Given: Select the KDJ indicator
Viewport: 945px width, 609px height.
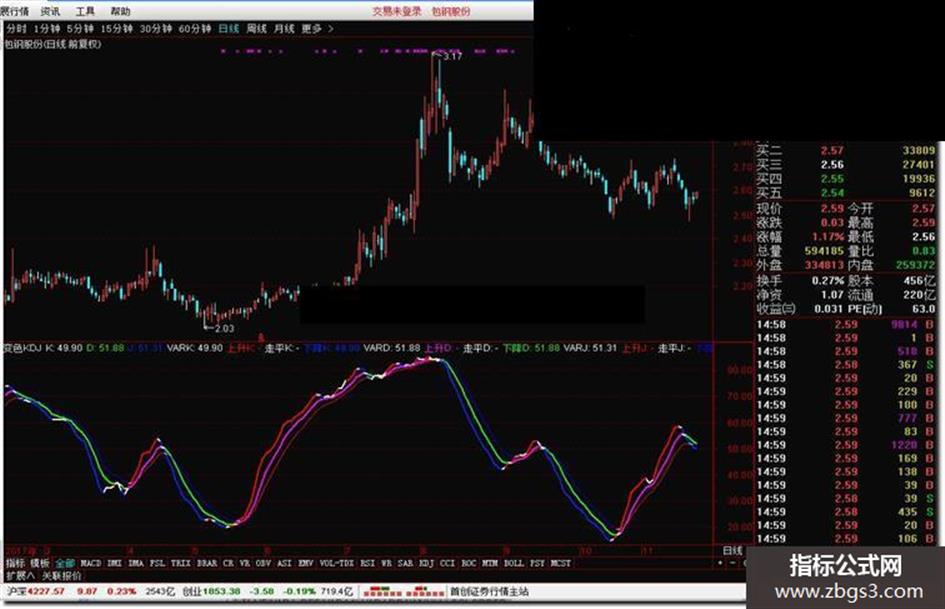Looking at the screenshot, I should 427,563.
